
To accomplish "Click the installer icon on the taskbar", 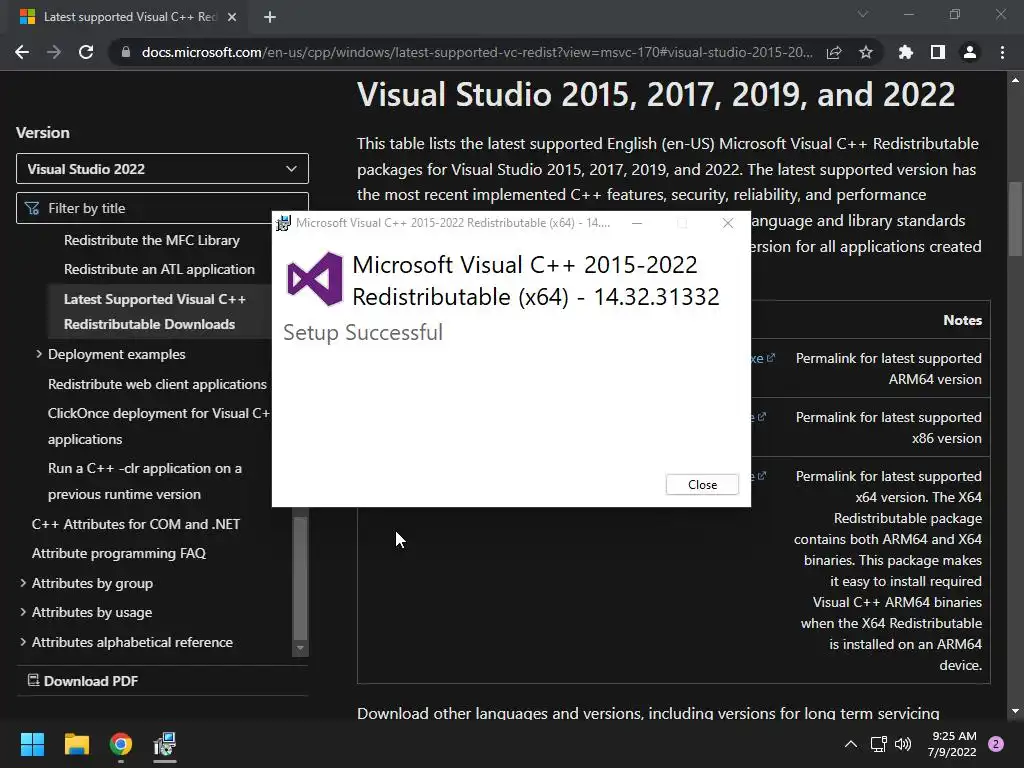I will click(165, 744).
